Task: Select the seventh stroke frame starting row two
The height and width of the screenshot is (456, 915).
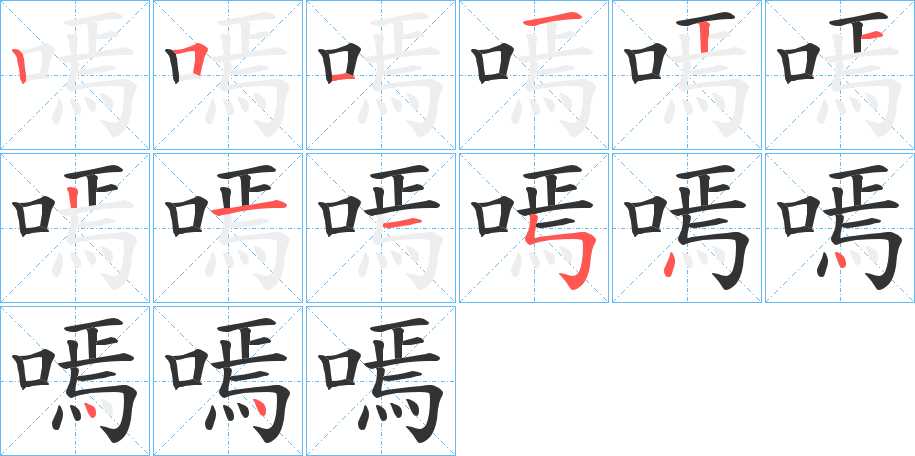Action: click(75, 228)
